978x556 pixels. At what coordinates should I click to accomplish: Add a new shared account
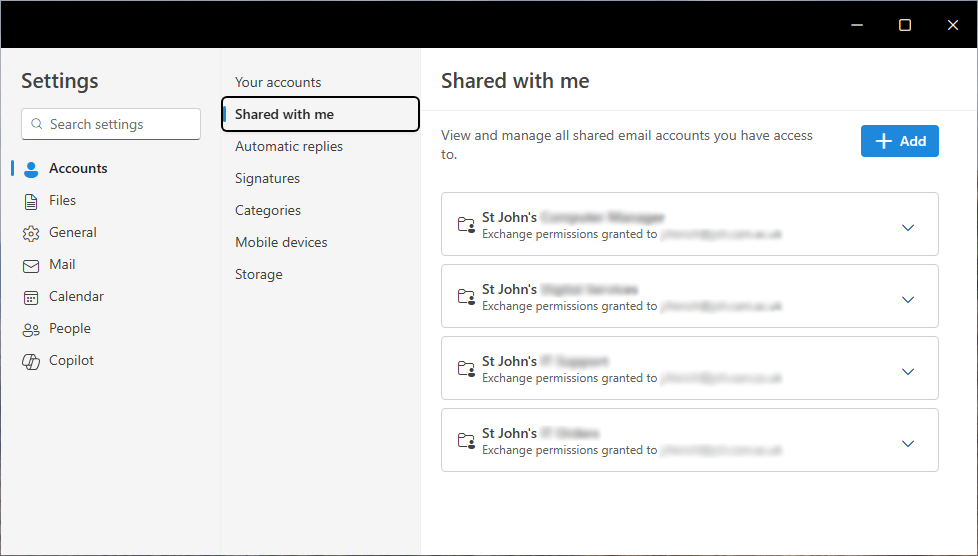pyautogui.click(x=899, y=141)
